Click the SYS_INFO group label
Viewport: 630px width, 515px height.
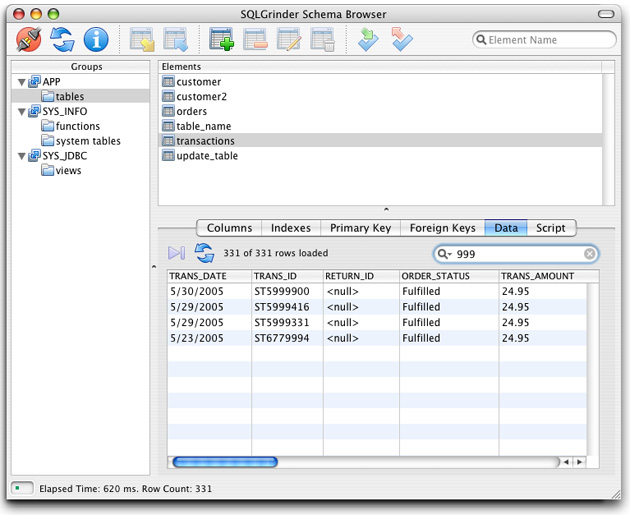(65, 111)
